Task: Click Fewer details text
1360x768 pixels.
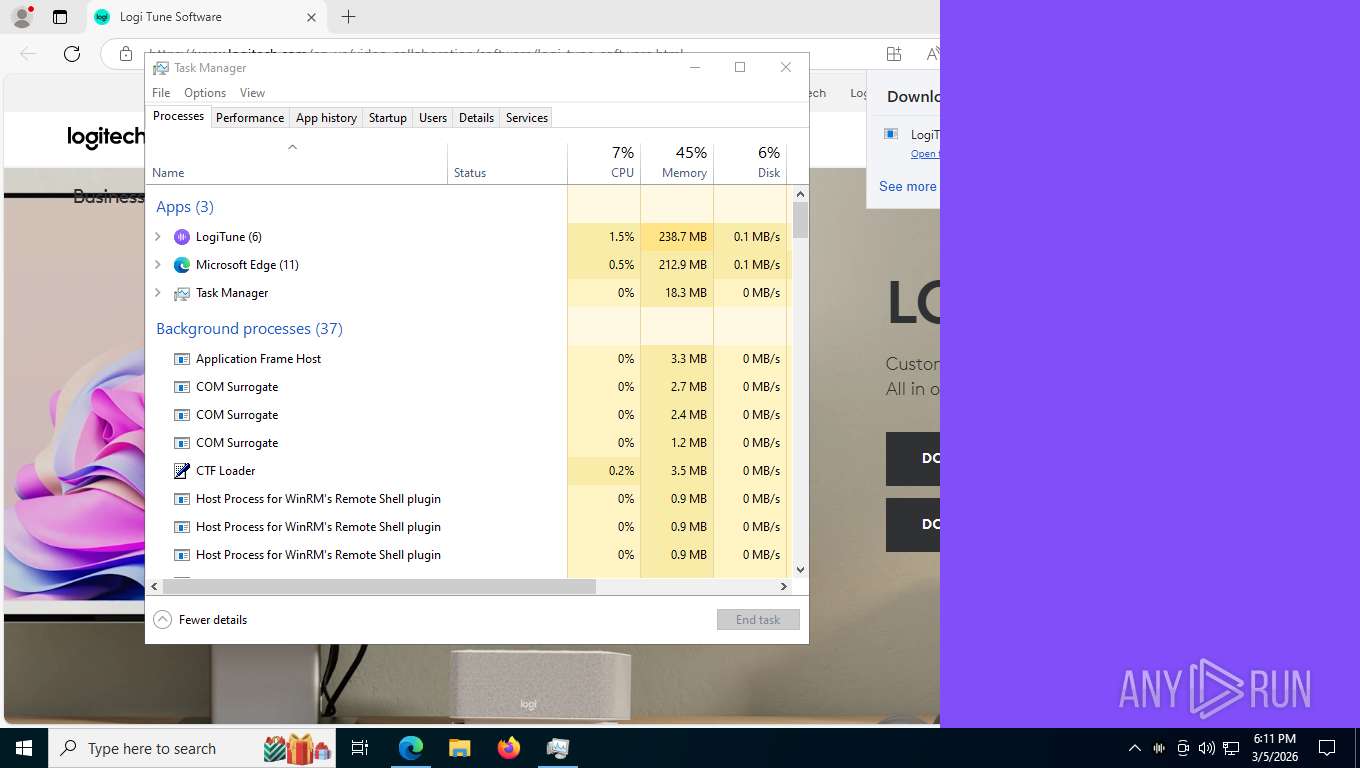Action: click(213, 620)
